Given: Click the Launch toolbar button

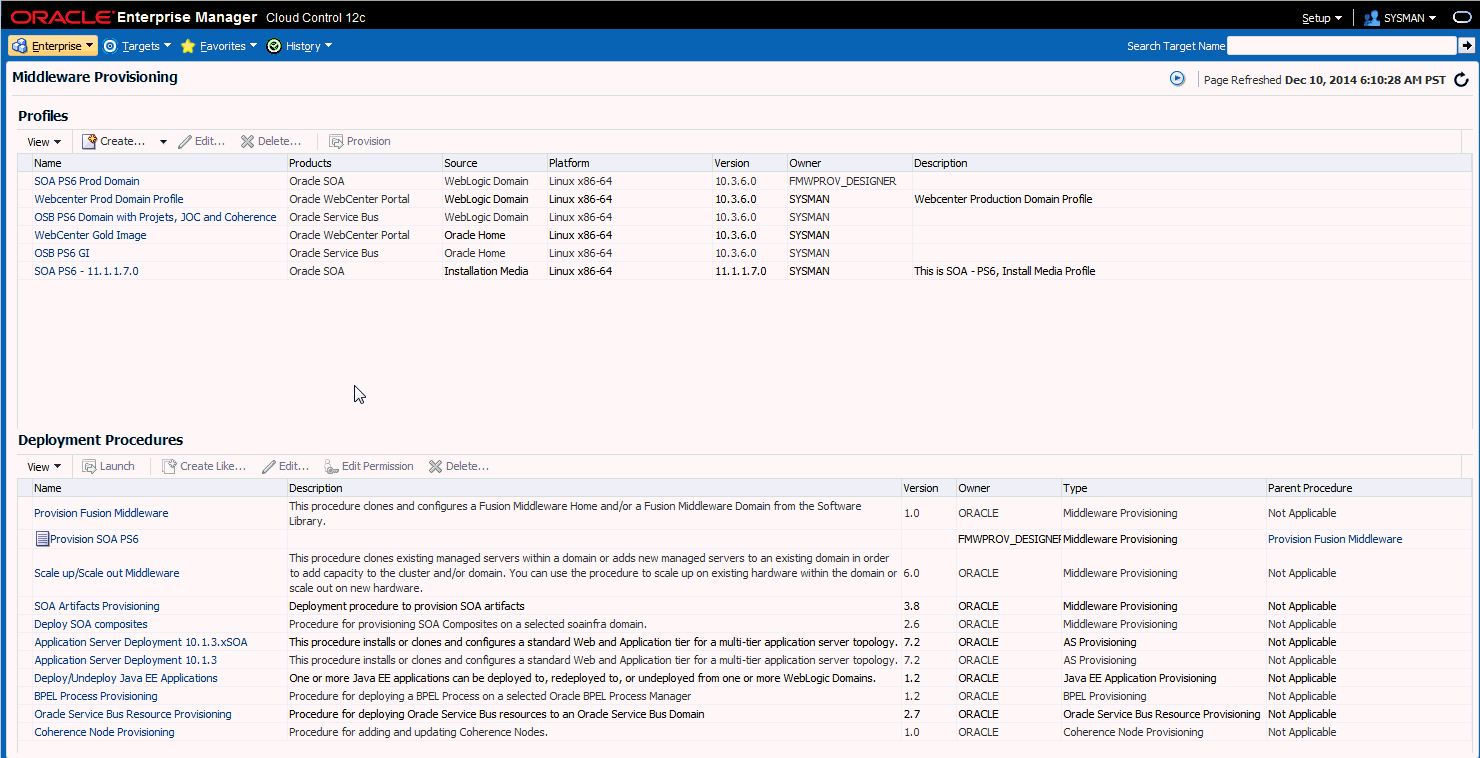Looking at the screenshot, I should click(x=108, y=466).
